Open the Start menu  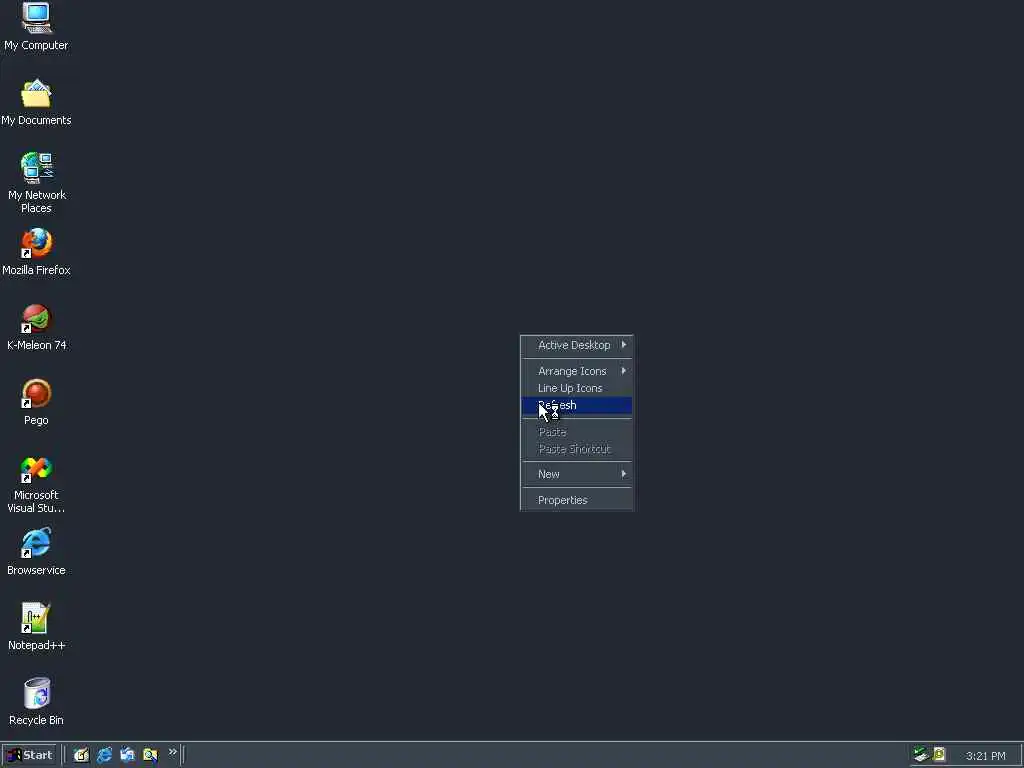[30, 755]
